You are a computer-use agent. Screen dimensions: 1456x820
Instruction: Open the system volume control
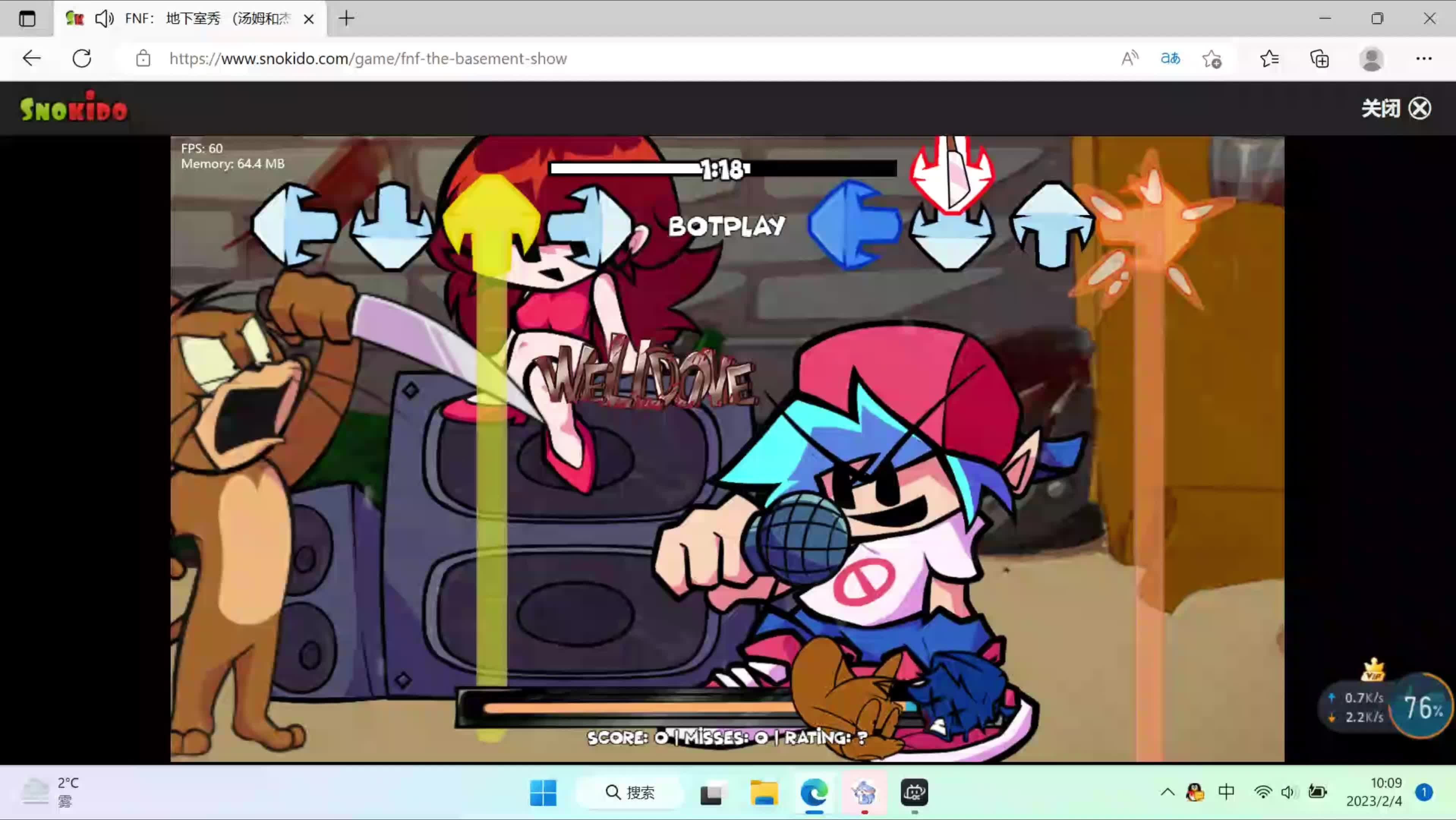1288,792
